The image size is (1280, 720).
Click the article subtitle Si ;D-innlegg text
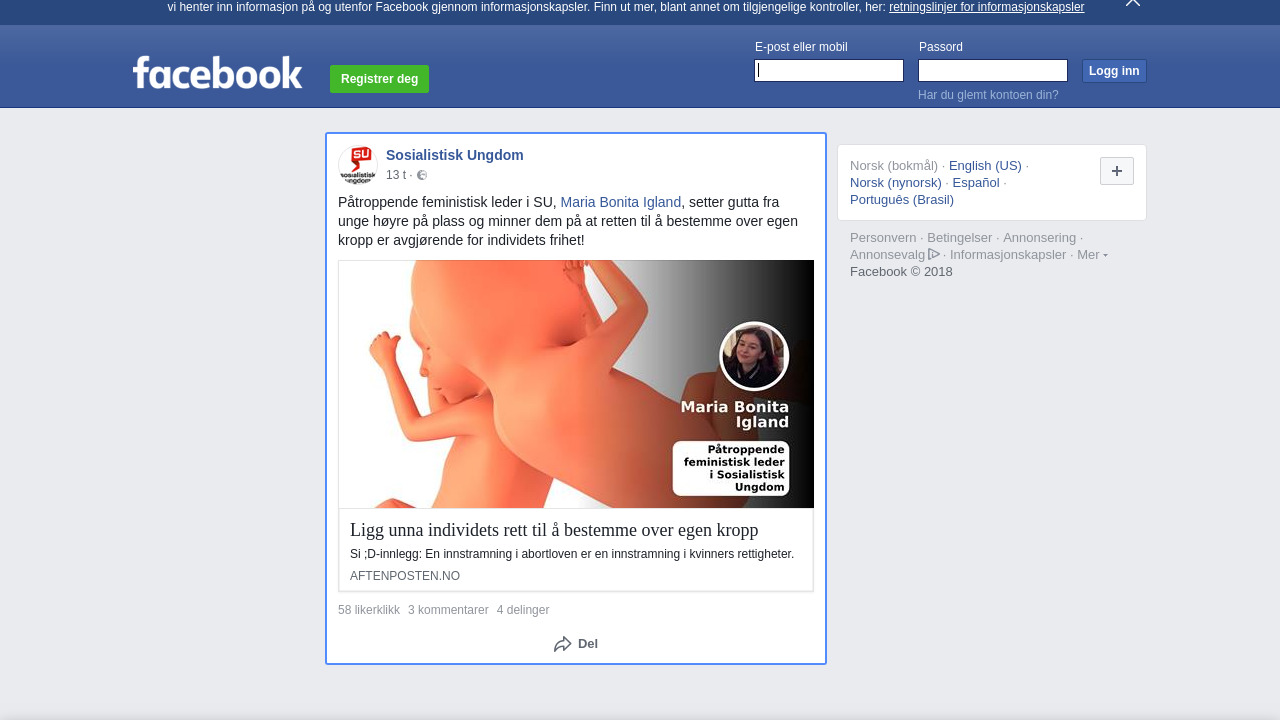pyautogui.click(x=572, y=554)
